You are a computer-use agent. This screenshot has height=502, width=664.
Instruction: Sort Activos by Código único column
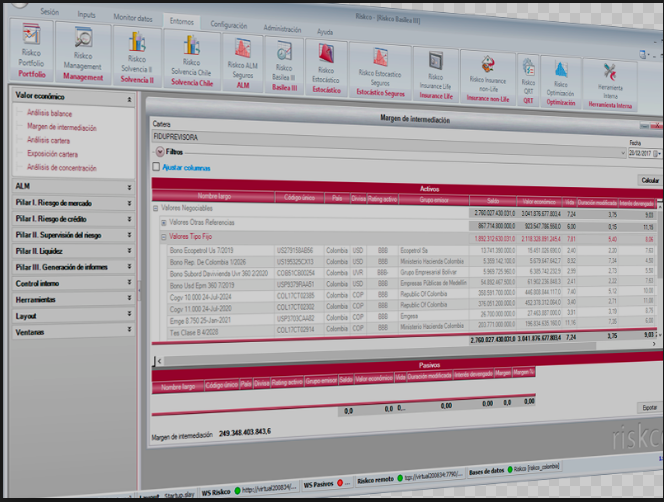[299, 197]
